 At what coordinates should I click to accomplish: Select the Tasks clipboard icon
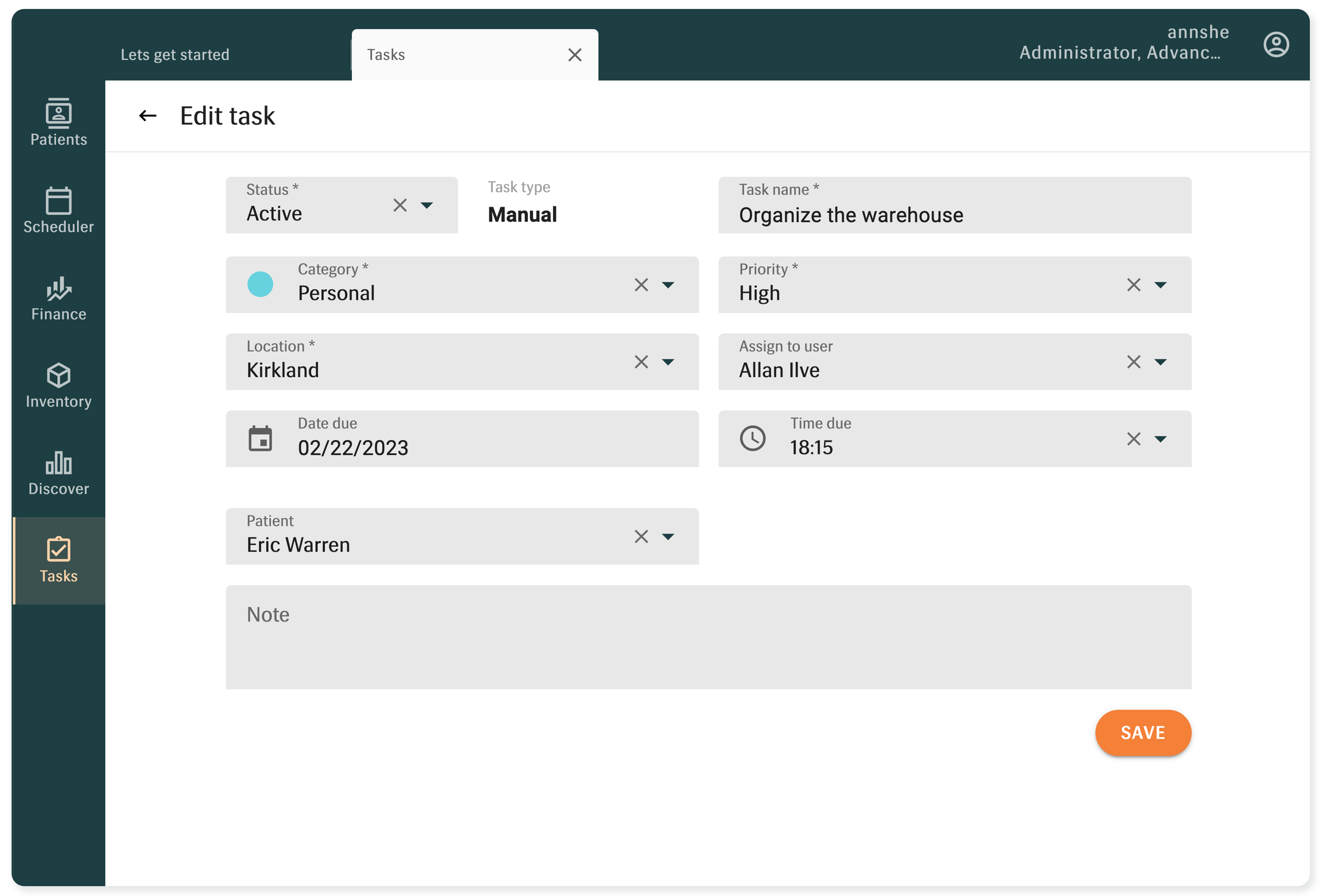point(58,549)
